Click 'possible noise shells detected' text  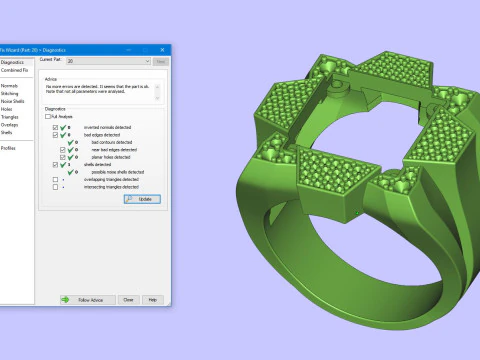tap(118, 172)
